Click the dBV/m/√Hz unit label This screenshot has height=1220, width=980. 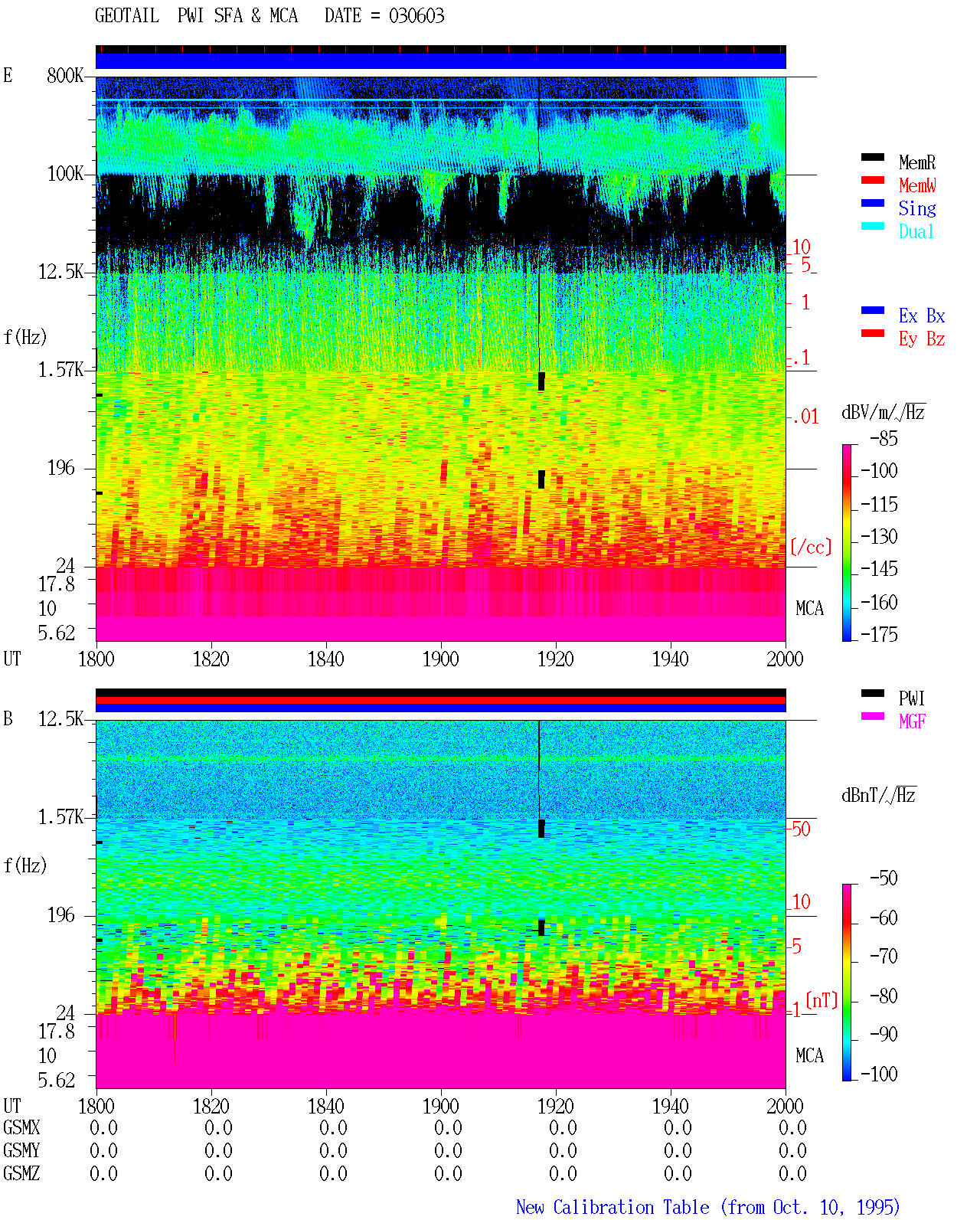tap(884, 412)
